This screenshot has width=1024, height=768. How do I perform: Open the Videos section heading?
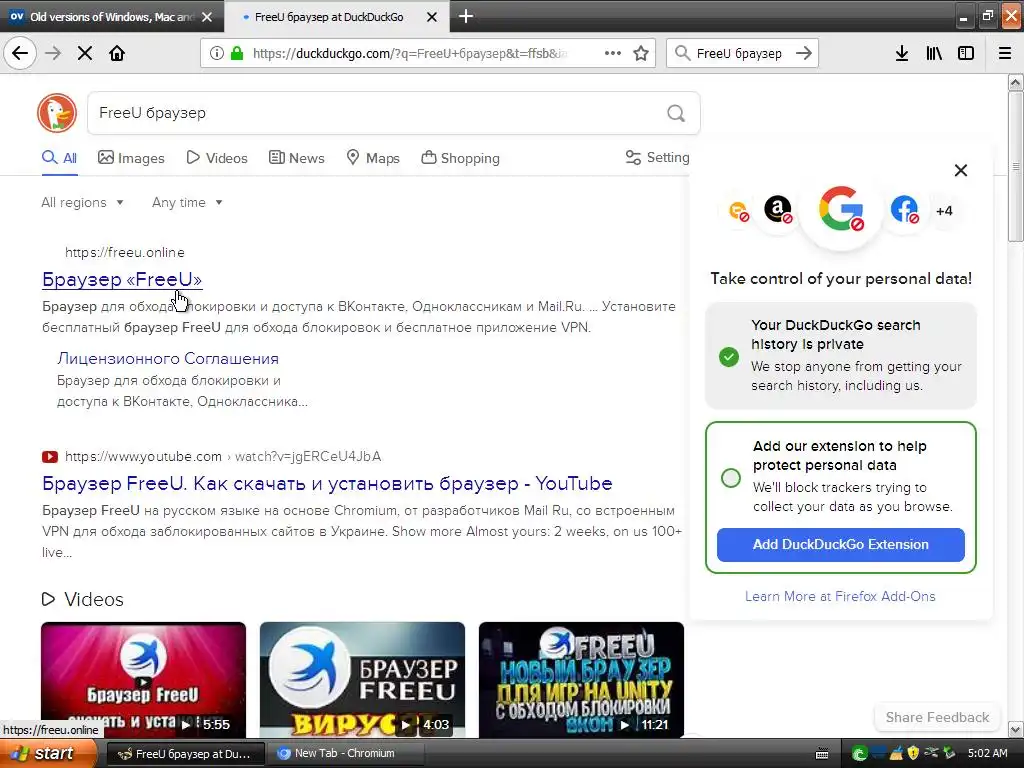point(83,599)
